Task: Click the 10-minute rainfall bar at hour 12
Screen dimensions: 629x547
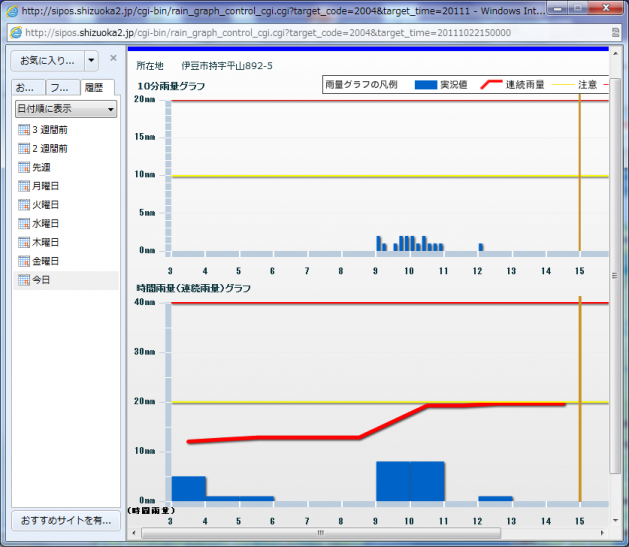Action: click(x=481, y=247)
